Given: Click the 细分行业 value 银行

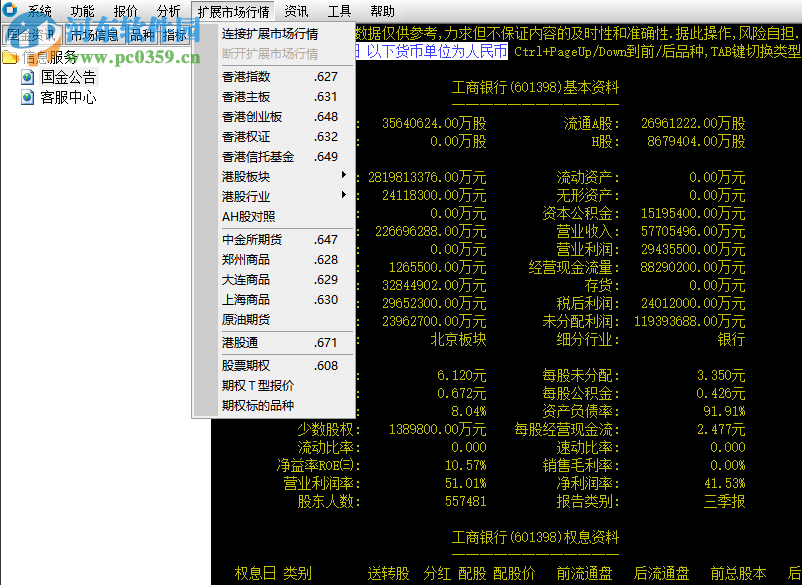Looking at the screenshot, I should click(731, 339).
